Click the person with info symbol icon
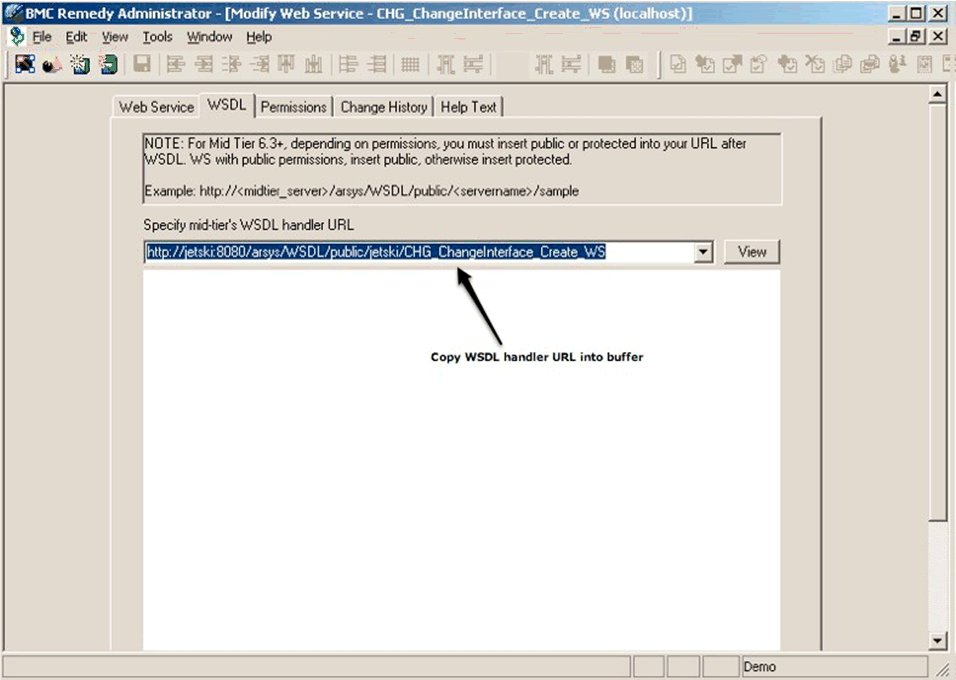Image resolution: width=956 pixels, height=680 pixels. pos(897,64)
